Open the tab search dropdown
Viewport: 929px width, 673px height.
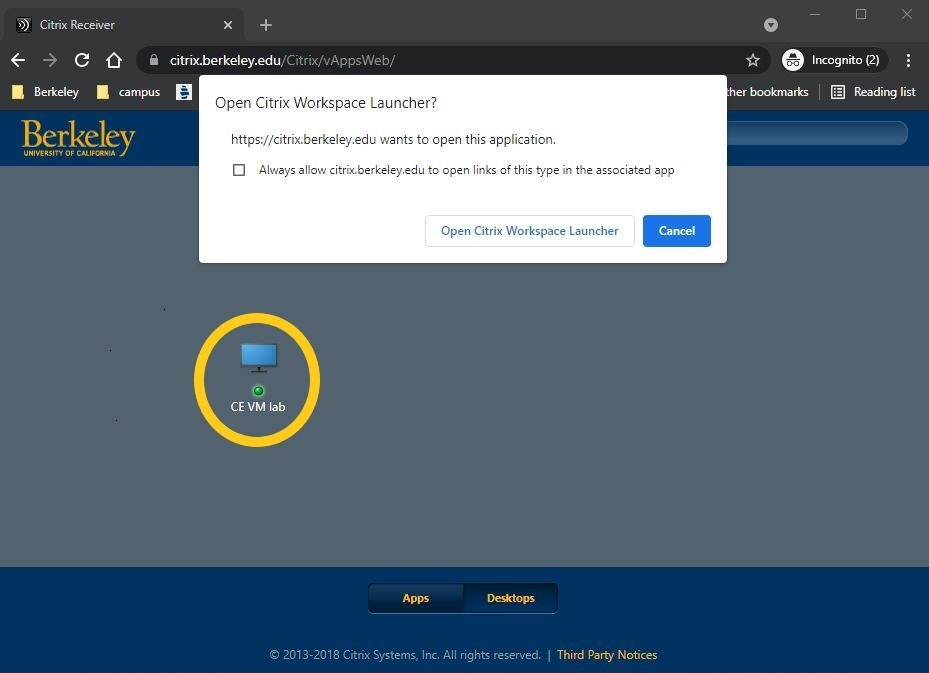(x=771, y=25)
